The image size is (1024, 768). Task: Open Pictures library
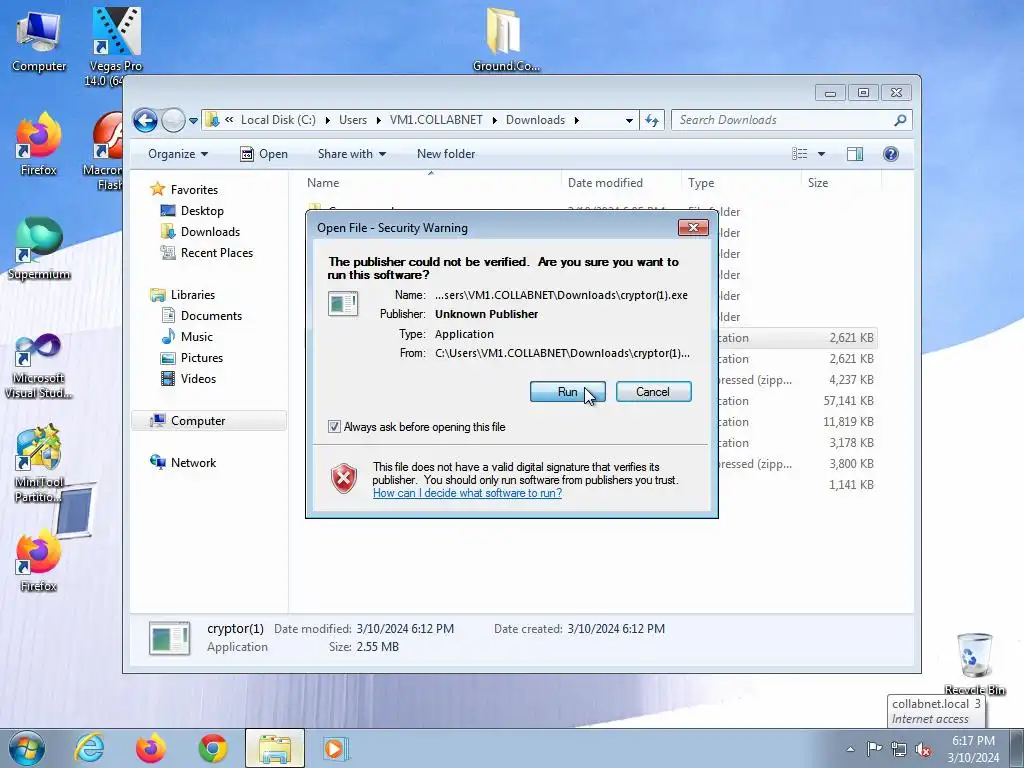pos(202,358)
